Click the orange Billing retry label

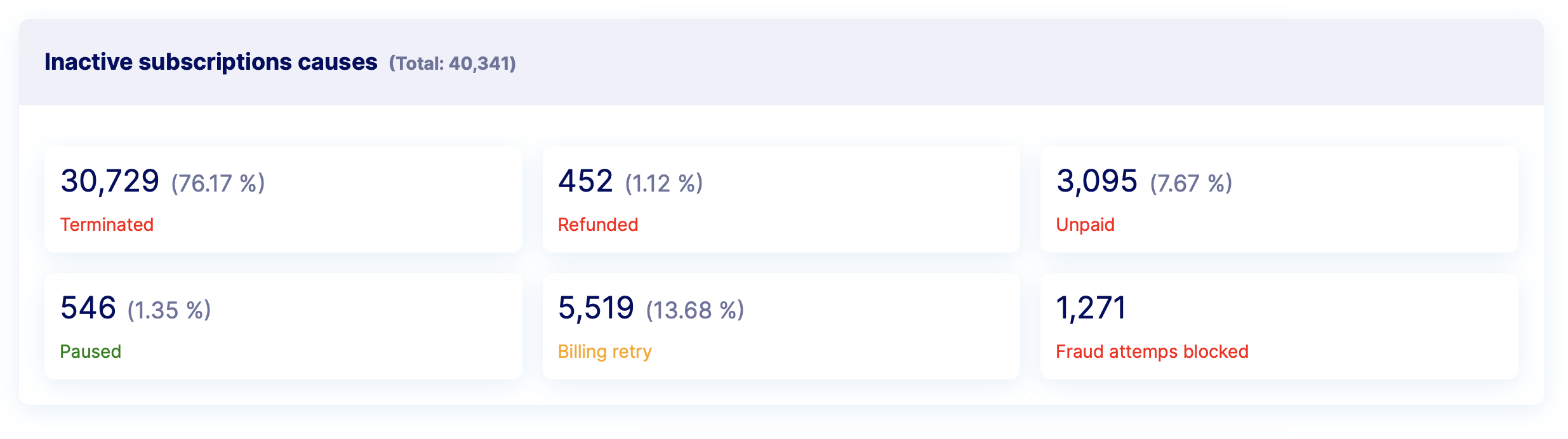[605, 352]
